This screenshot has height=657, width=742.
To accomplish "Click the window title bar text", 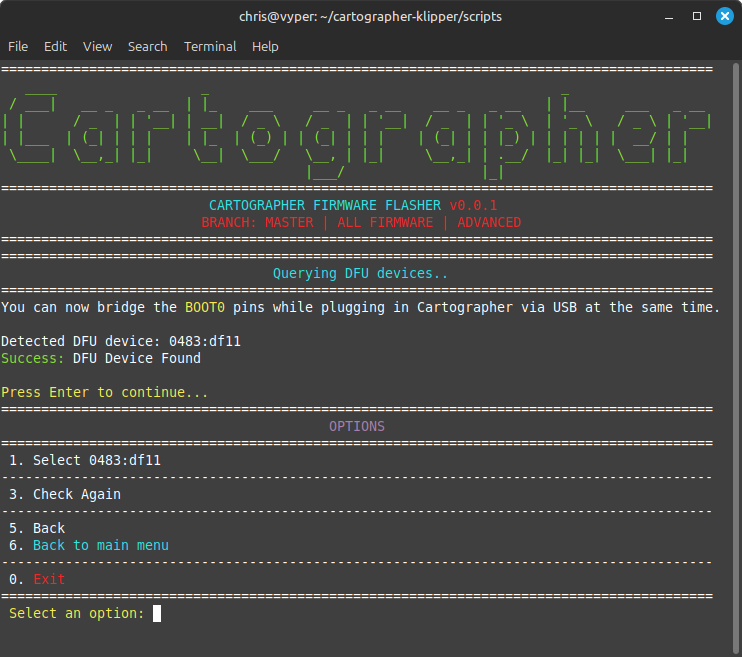I will coord(370,16).
